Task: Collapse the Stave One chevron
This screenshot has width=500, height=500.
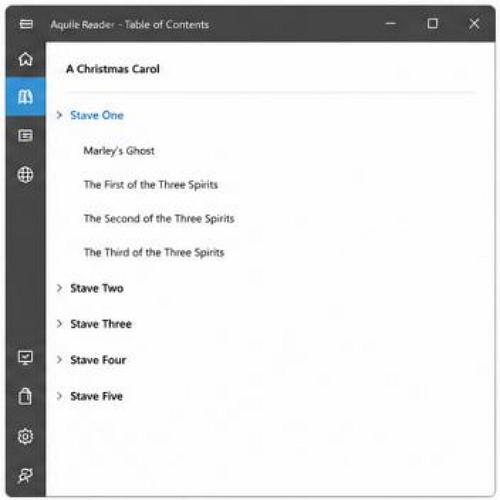Action: (59, 115)
